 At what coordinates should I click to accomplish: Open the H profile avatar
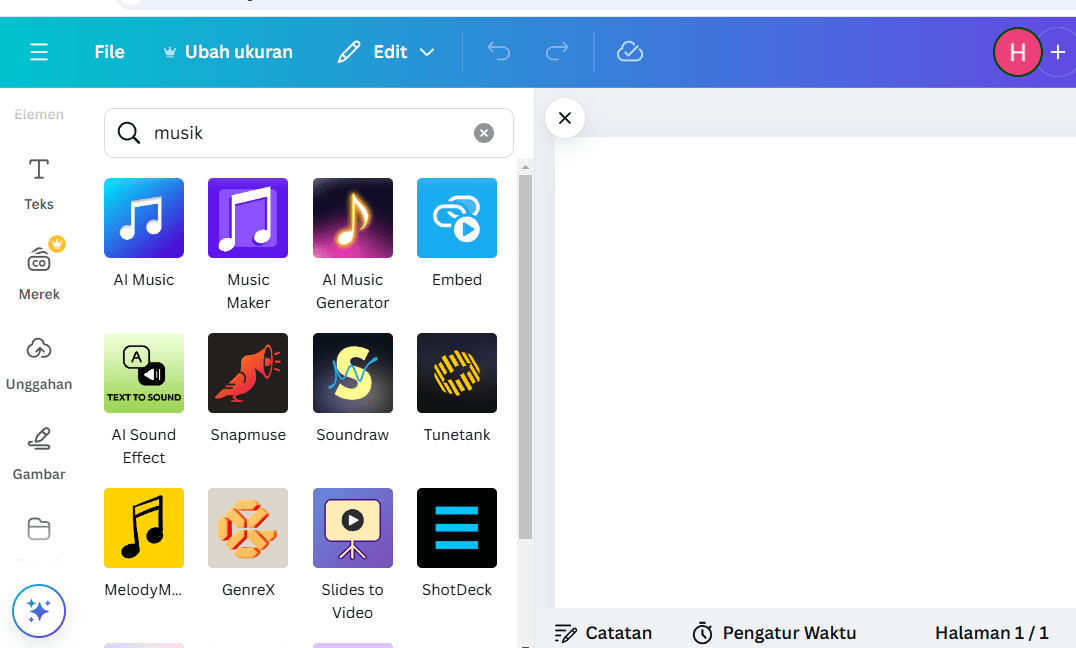[x=1018, y=52]
